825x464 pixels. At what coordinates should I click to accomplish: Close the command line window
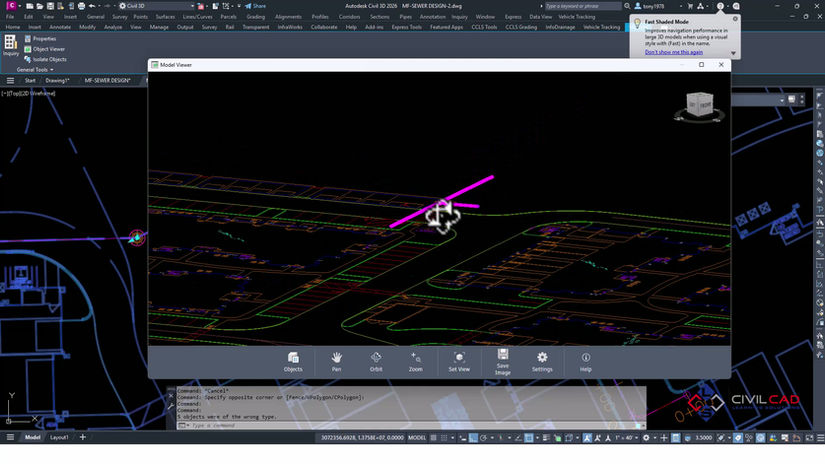tap(171, 396)
